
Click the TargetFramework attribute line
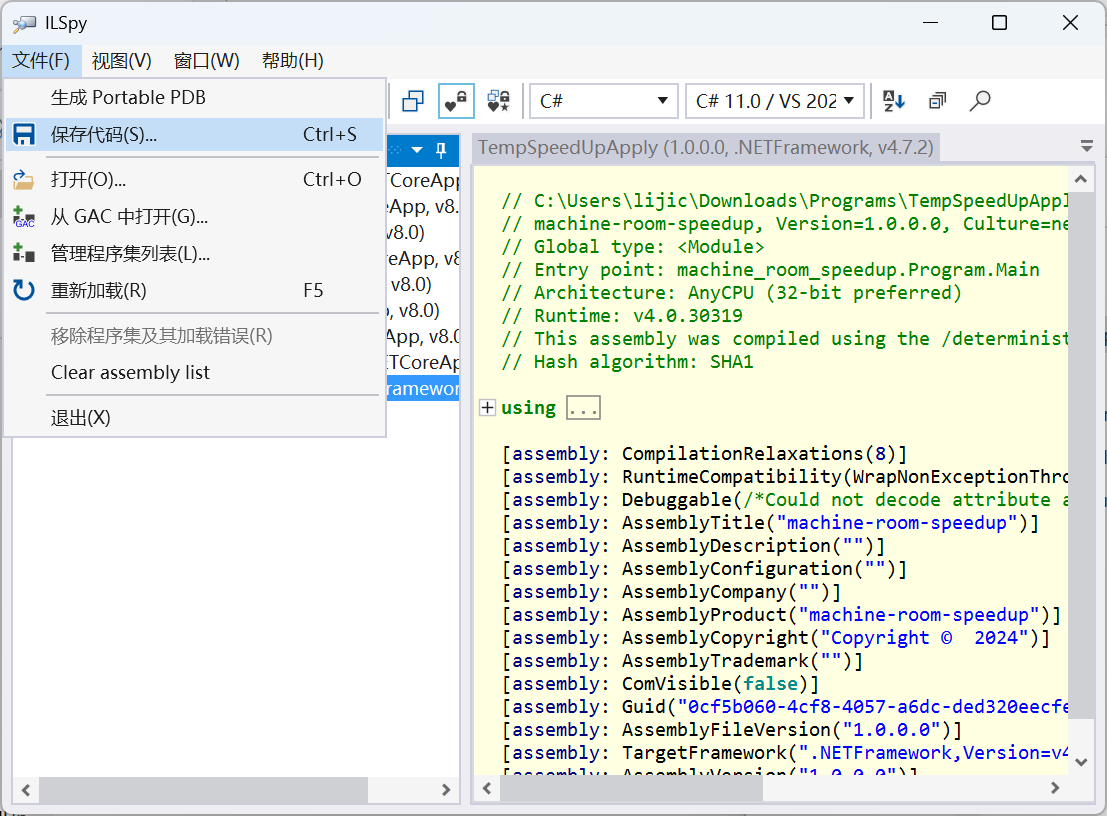(x=784, y=753)
